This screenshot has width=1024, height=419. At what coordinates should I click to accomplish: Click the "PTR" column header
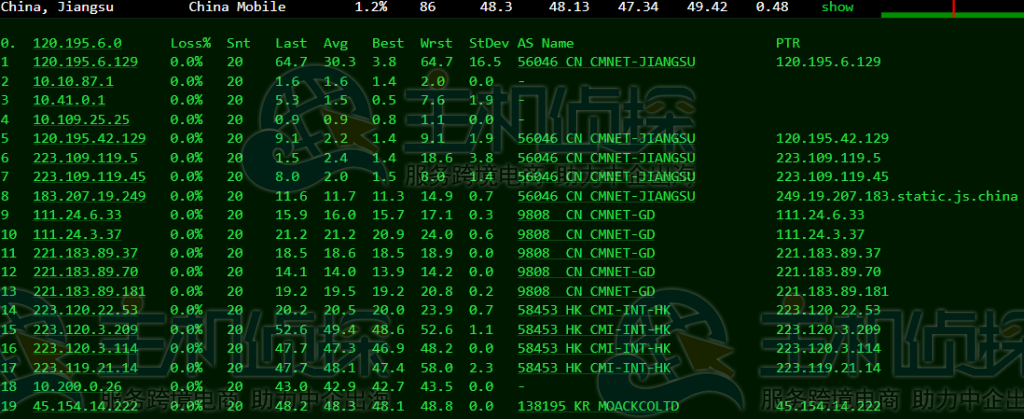(788, 43)
